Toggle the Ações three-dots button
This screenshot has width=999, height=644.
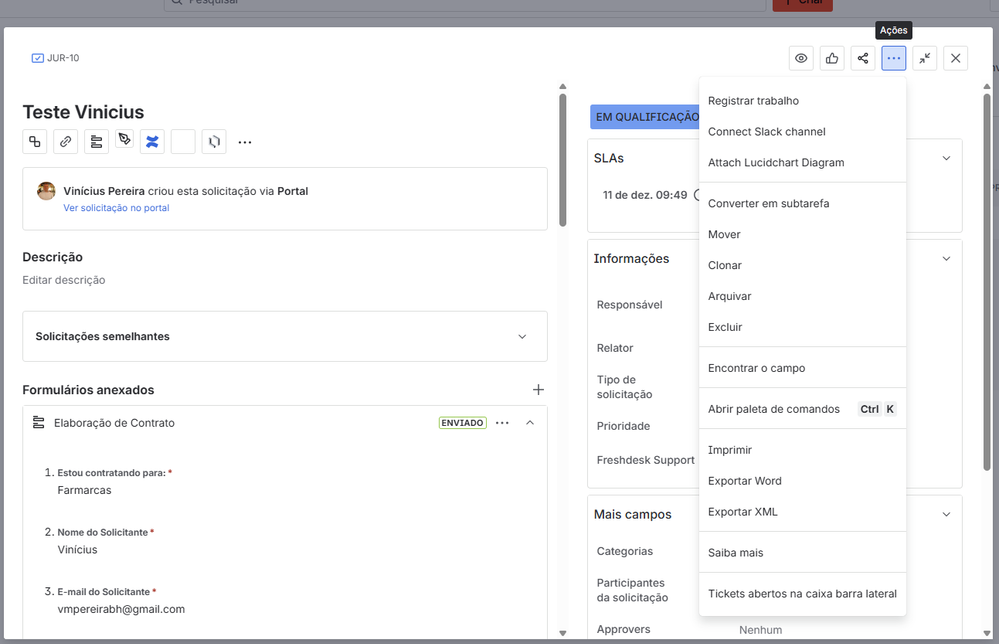tap(894, 59)
